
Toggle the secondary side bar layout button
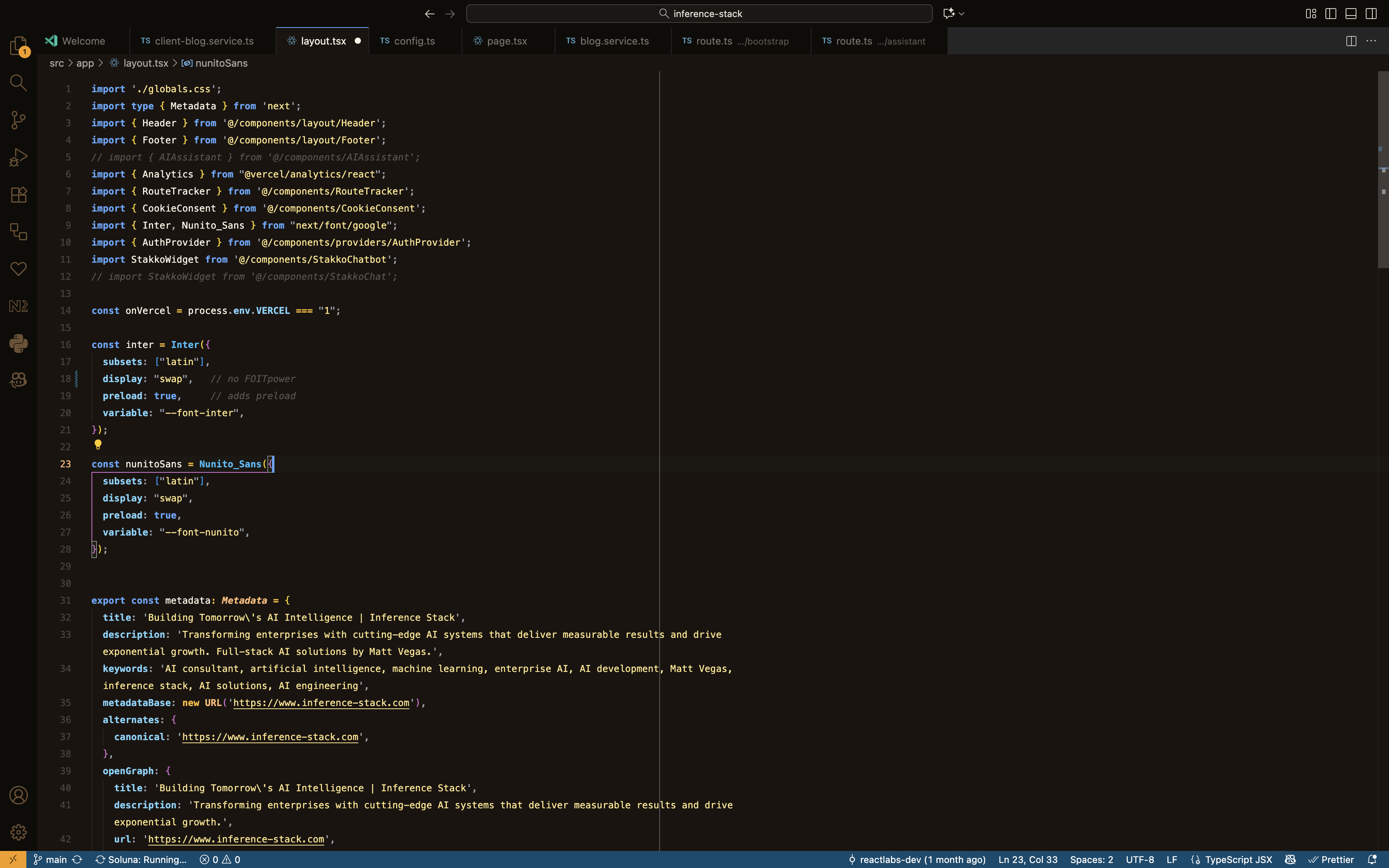(x=1371, y=13)
